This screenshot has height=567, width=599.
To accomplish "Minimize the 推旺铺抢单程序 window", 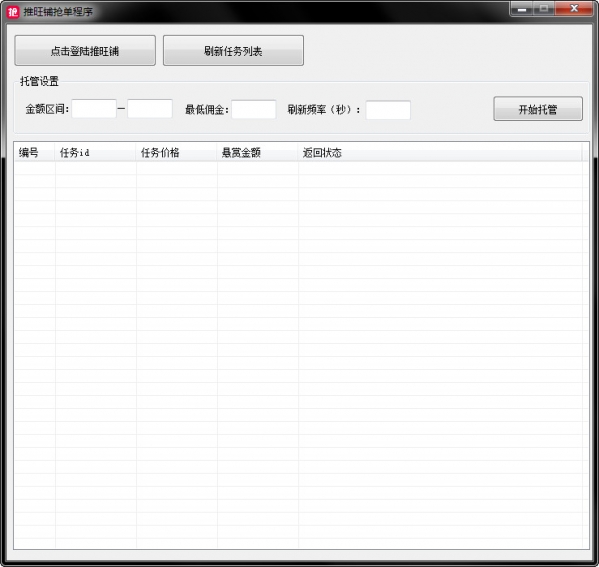I will point(522,8).
